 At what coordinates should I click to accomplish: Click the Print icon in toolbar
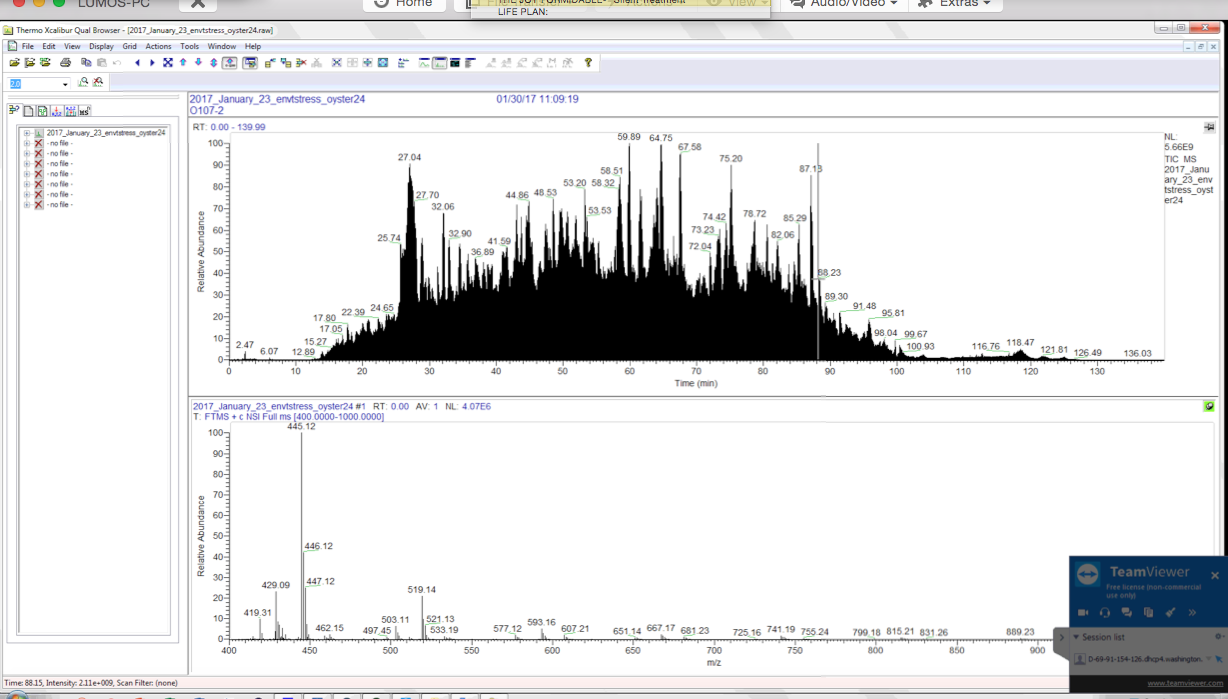point(65,63)
